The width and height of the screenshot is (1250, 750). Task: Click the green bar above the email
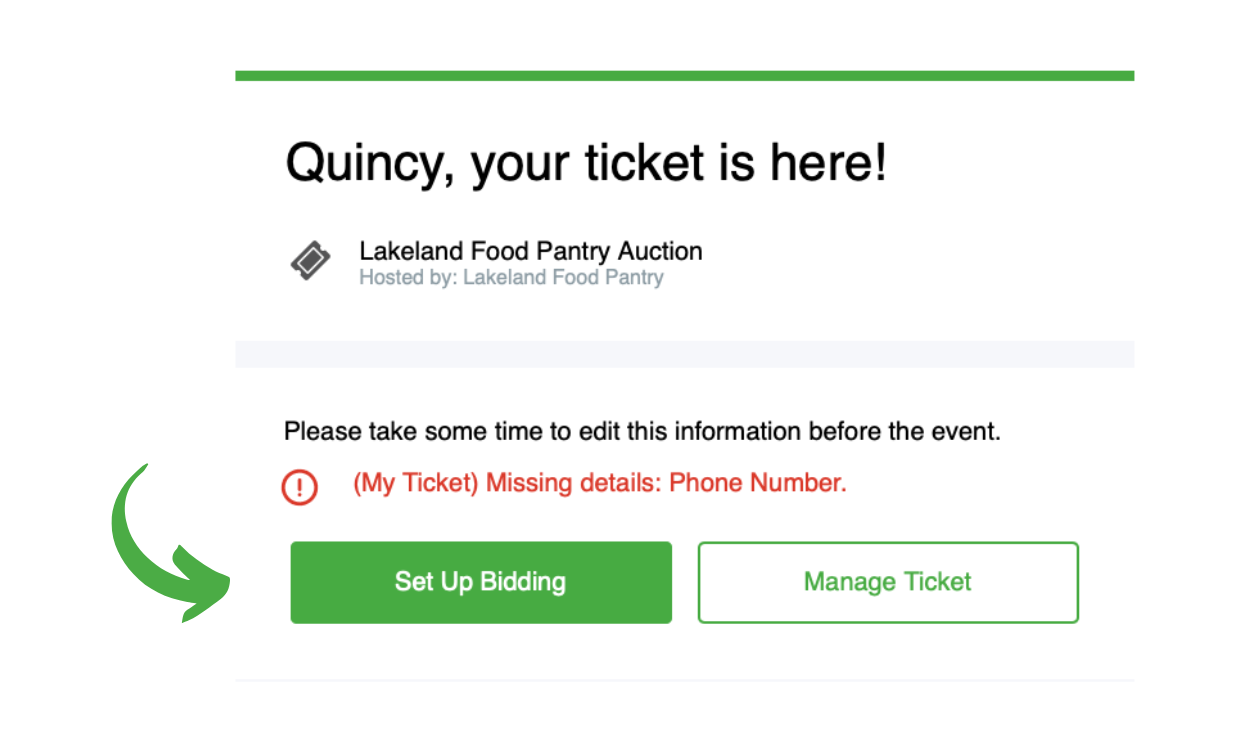(x=685, y=75)
